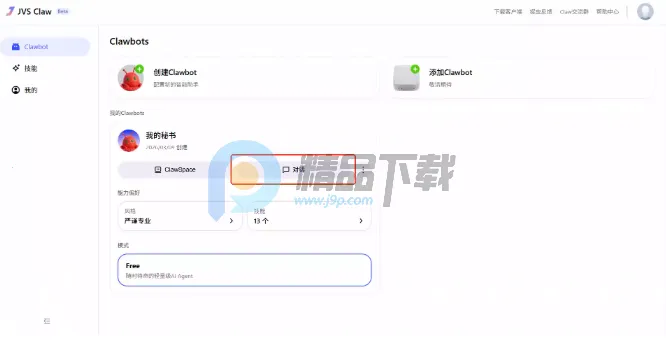Expand the 风格 严谨专业 setting
Image resolution: width=666 pixels, height=363 pixels.
click(x=180, y=216)
